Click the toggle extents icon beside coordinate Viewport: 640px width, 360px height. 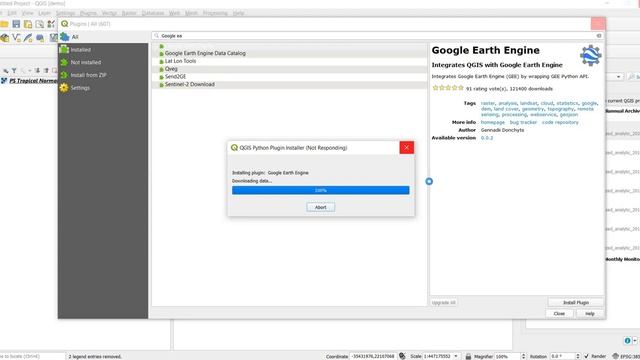click(x=402, y=356)
